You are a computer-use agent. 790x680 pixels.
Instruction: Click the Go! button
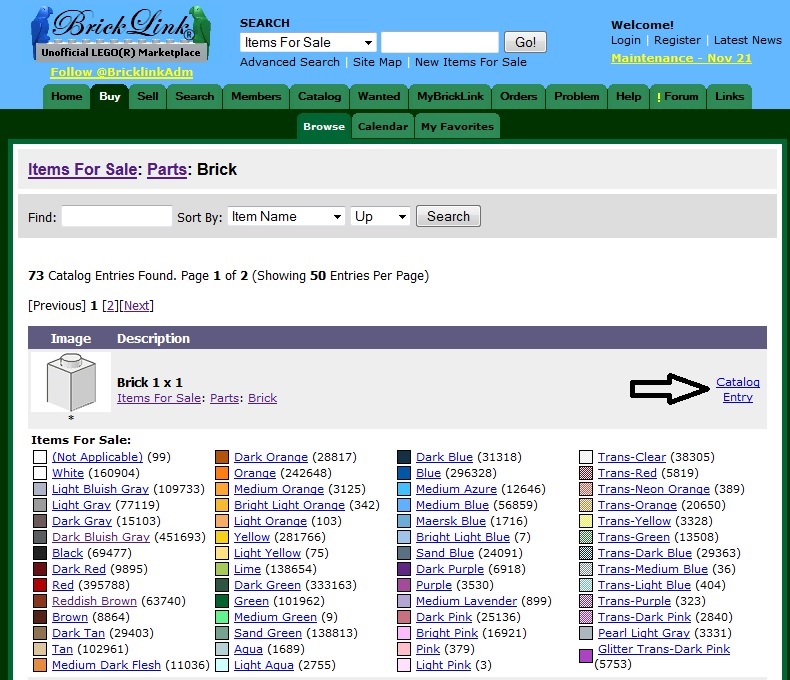point(525,42)
